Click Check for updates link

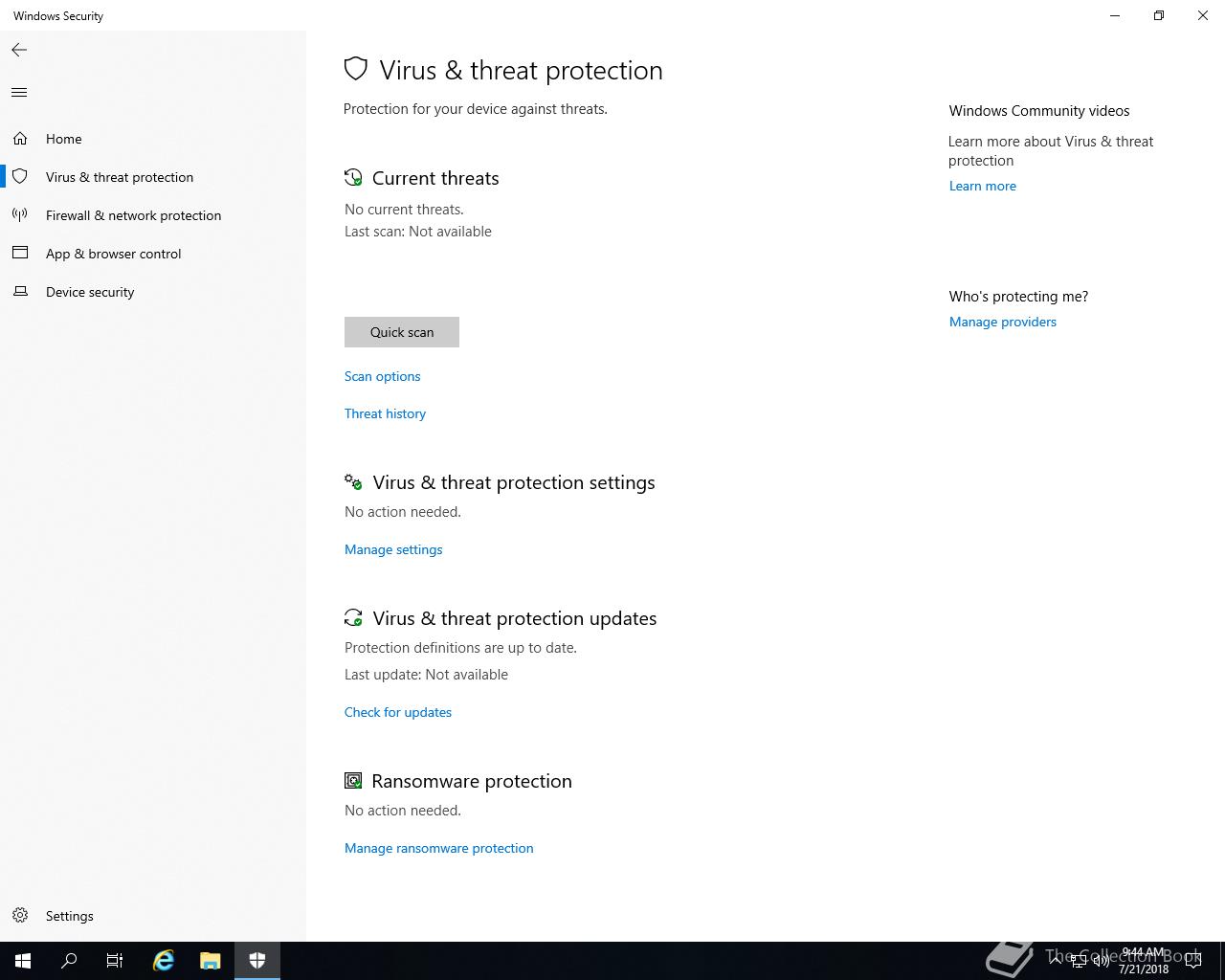pyautogui.click(x=398, y=712)
